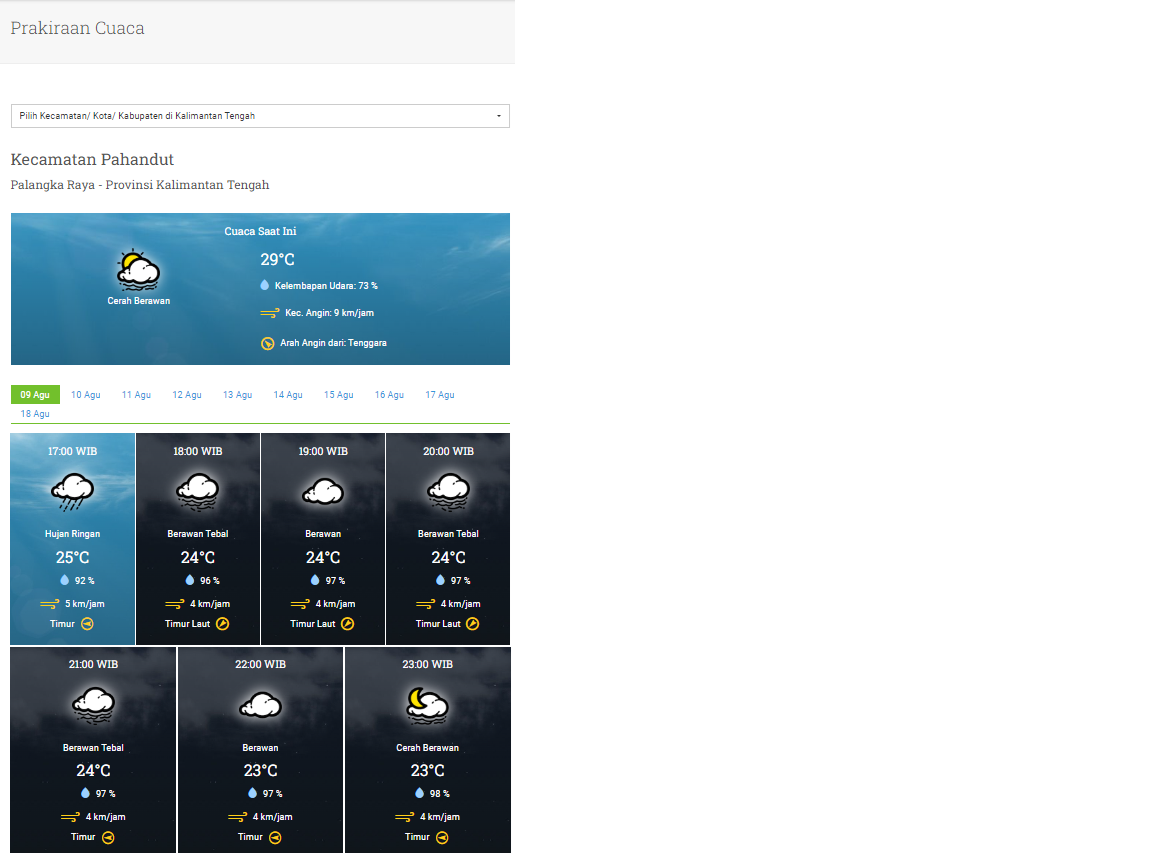Click the 22:00 WIB time label
Viewport: 1152px width, 853px height.
(260, 664)
